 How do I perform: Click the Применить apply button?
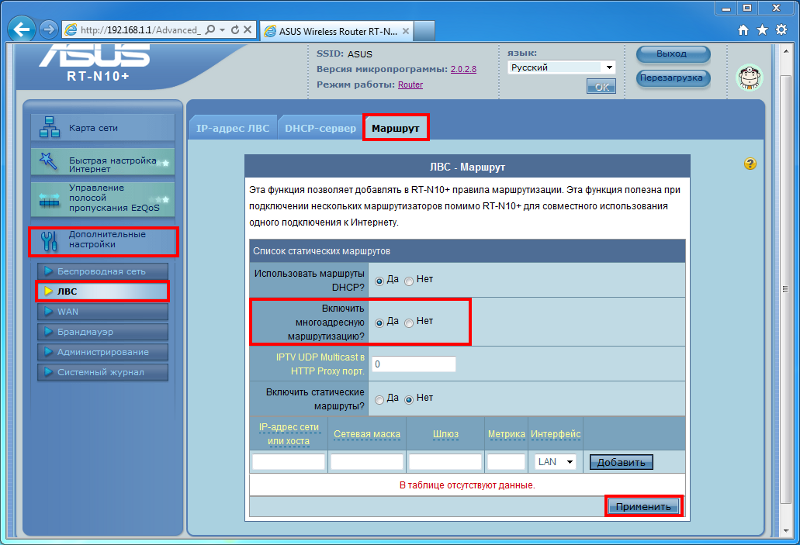(x=643, y=507)
